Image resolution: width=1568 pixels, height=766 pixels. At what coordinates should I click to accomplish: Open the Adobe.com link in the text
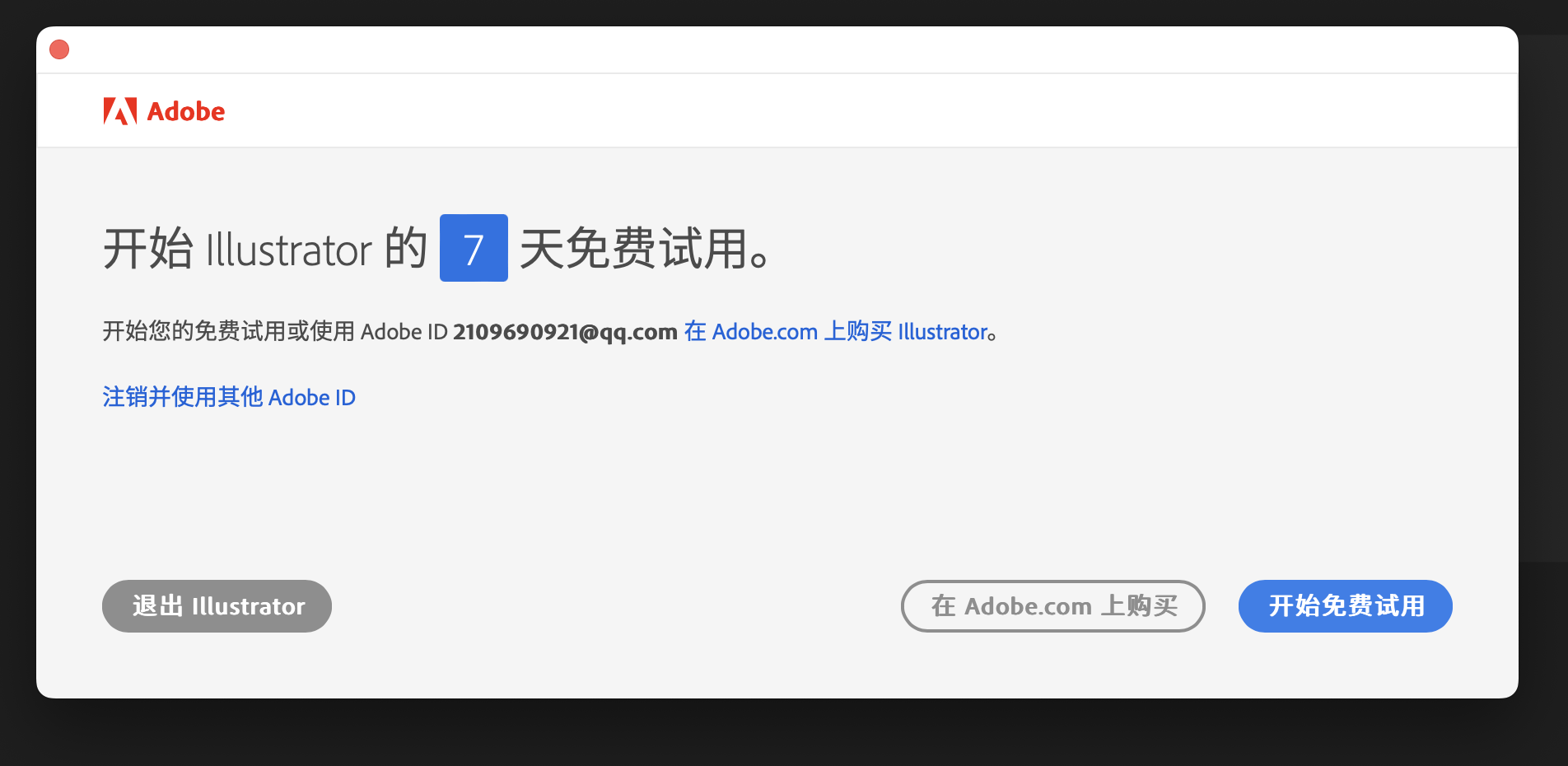tap(764, 331)
